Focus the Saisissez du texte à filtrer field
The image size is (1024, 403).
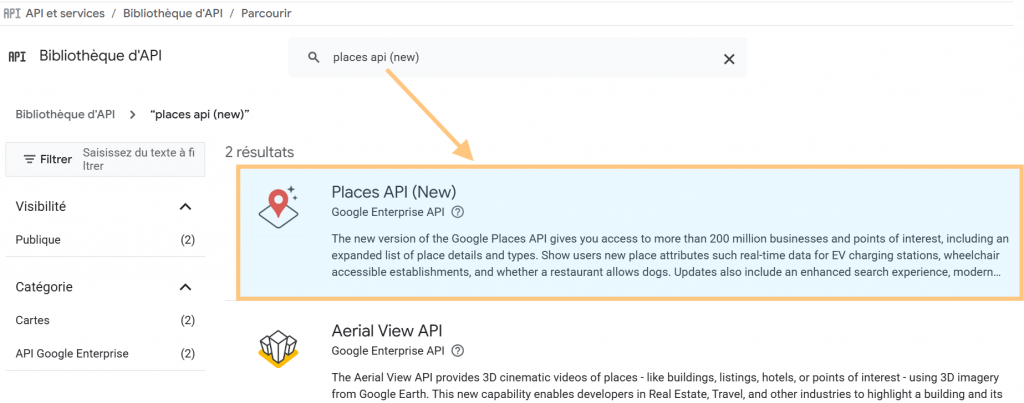138,159
